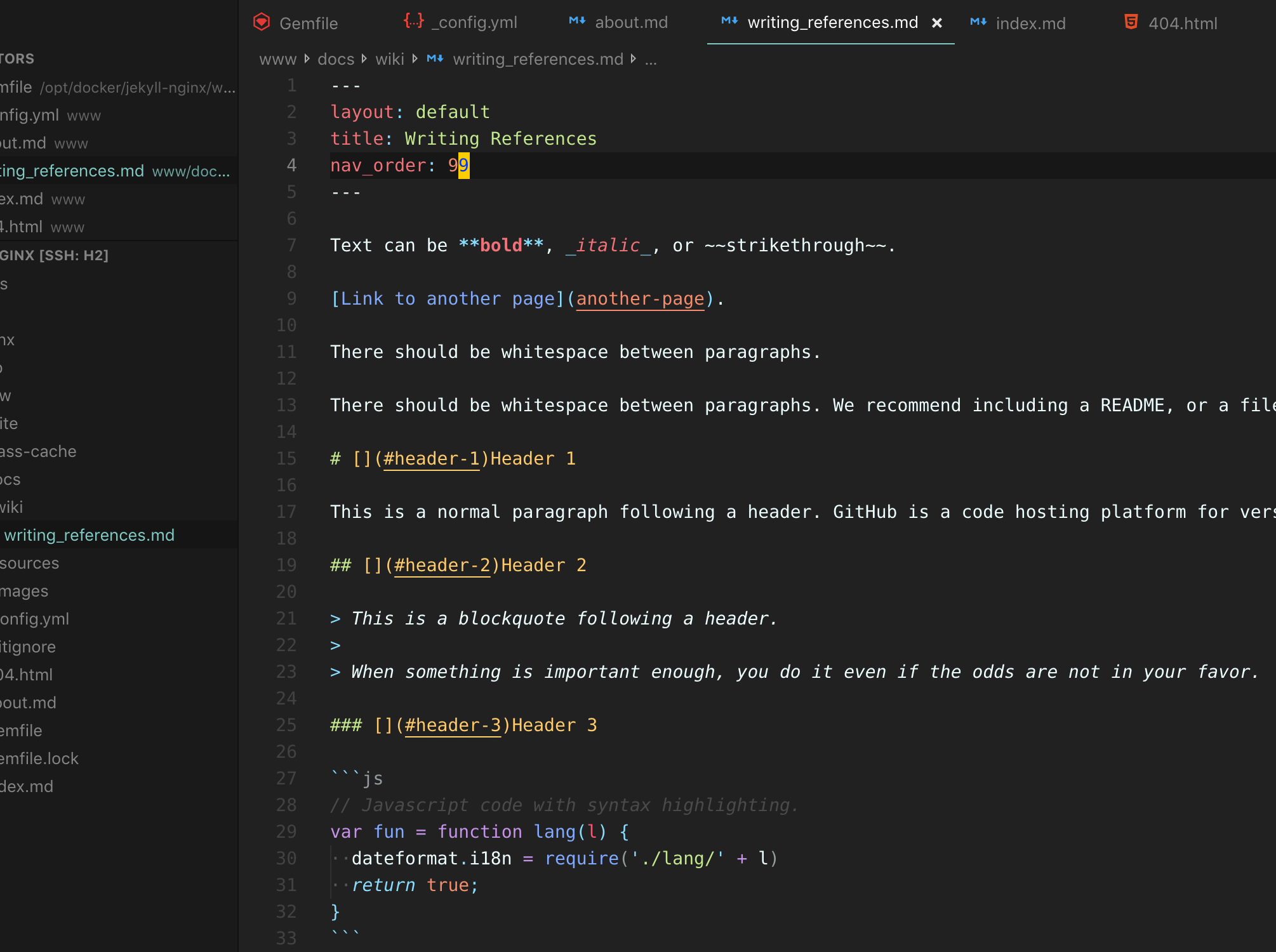The width and height of the screenshot is (1276, 952).
Task: Expand the 'wiki' breadcrumb dropdown
Action: pos(389,59)
